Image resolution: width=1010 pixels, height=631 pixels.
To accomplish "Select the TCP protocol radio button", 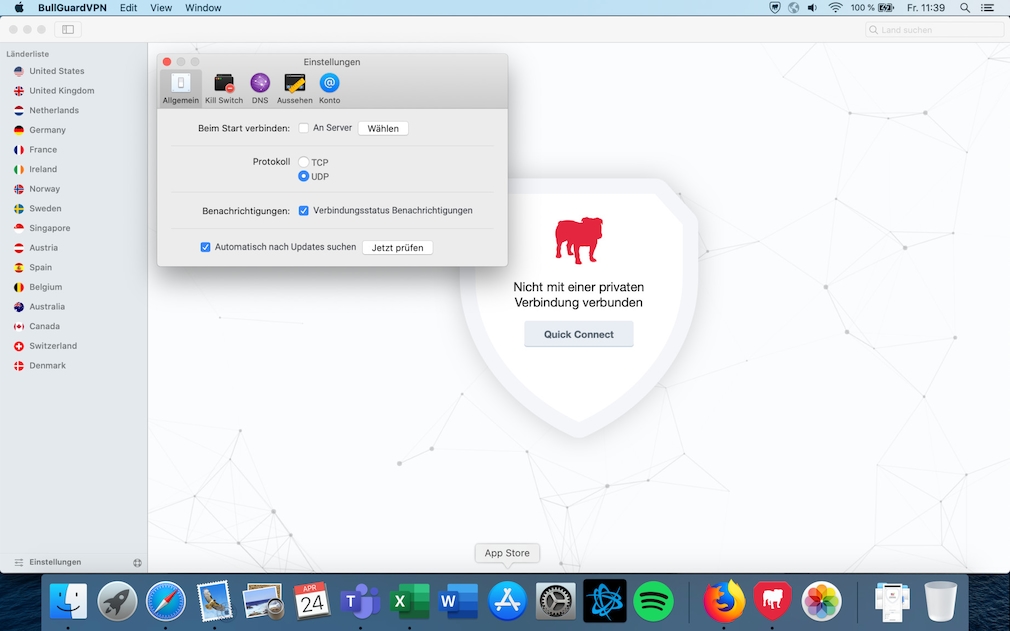I will click(303, 161).
